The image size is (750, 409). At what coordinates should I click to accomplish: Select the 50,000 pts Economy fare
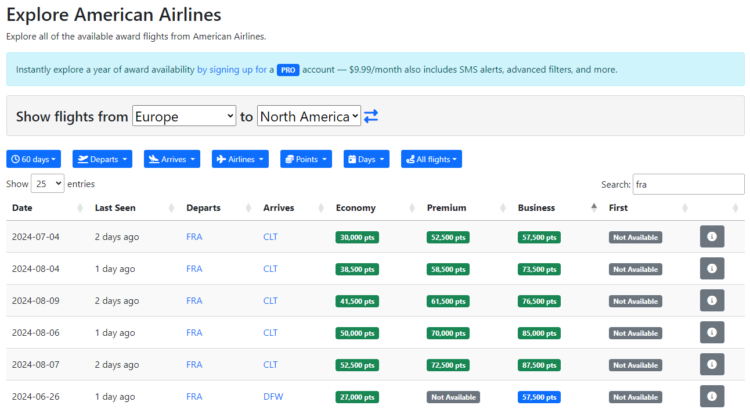pyautogui.click(x=357, y=333)
